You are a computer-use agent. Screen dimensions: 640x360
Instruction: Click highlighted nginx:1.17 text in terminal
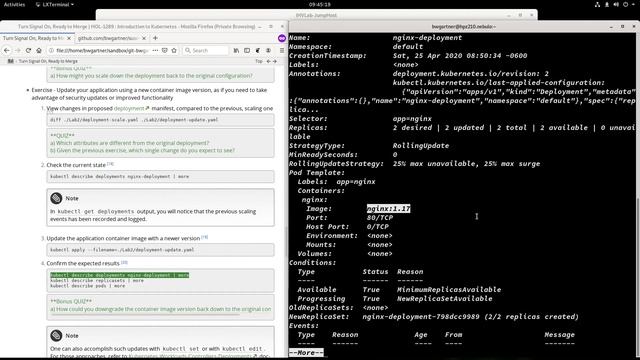[389, 209]
